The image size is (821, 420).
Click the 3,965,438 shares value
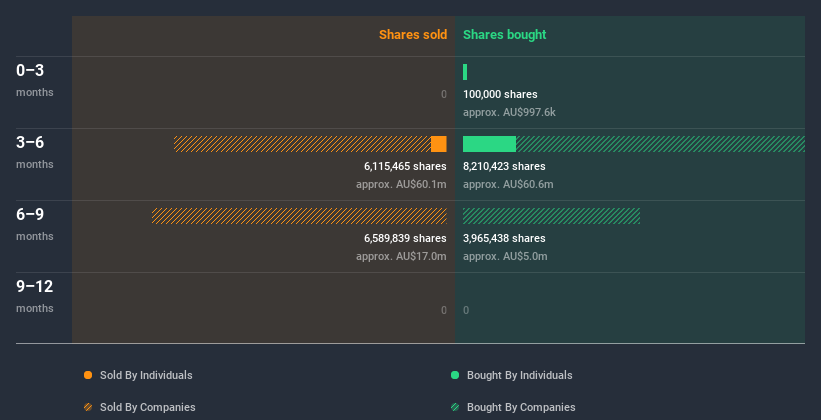pos(504,238)
